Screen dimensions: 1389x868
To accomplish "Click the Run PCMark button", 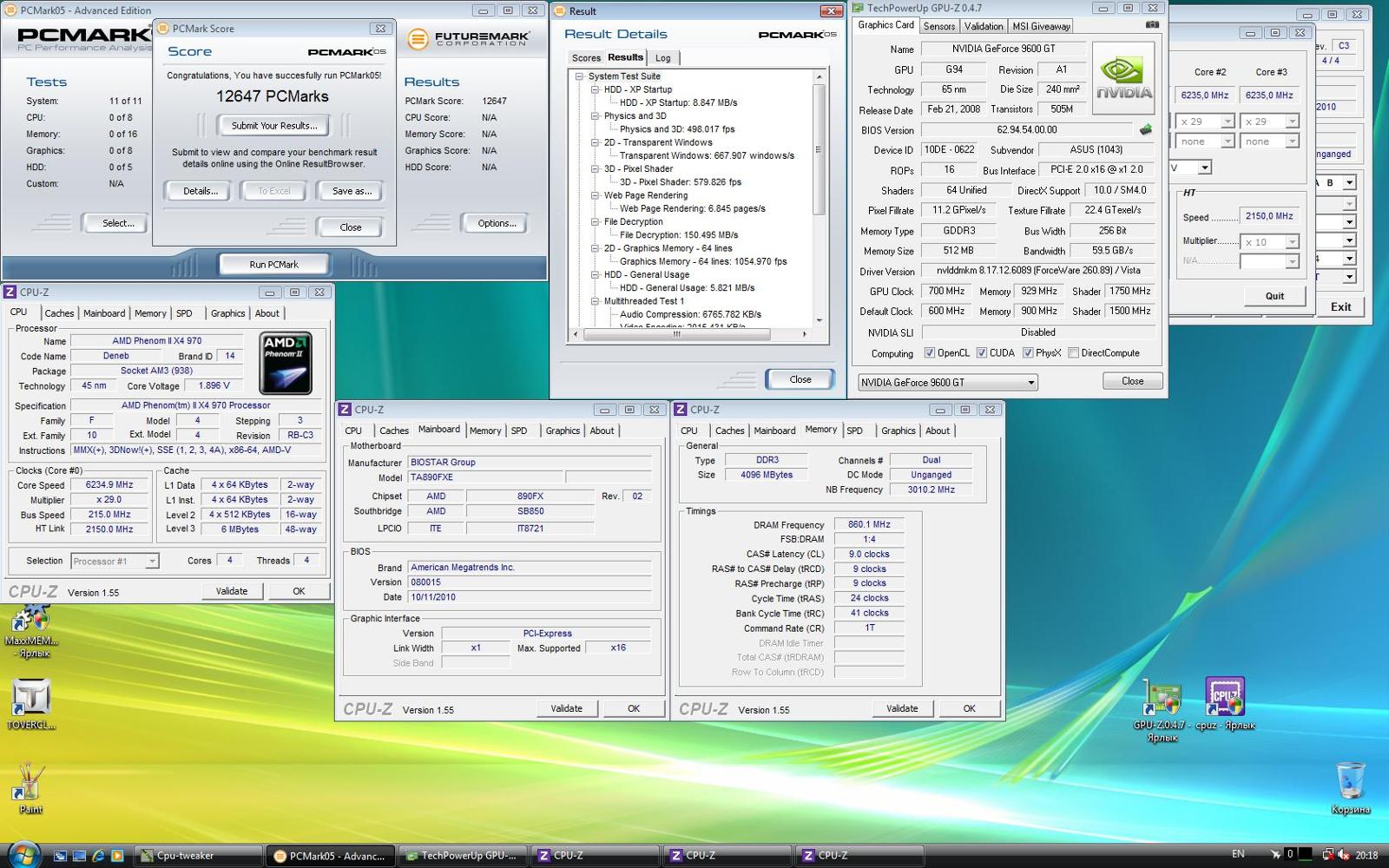I will [273, 265].
